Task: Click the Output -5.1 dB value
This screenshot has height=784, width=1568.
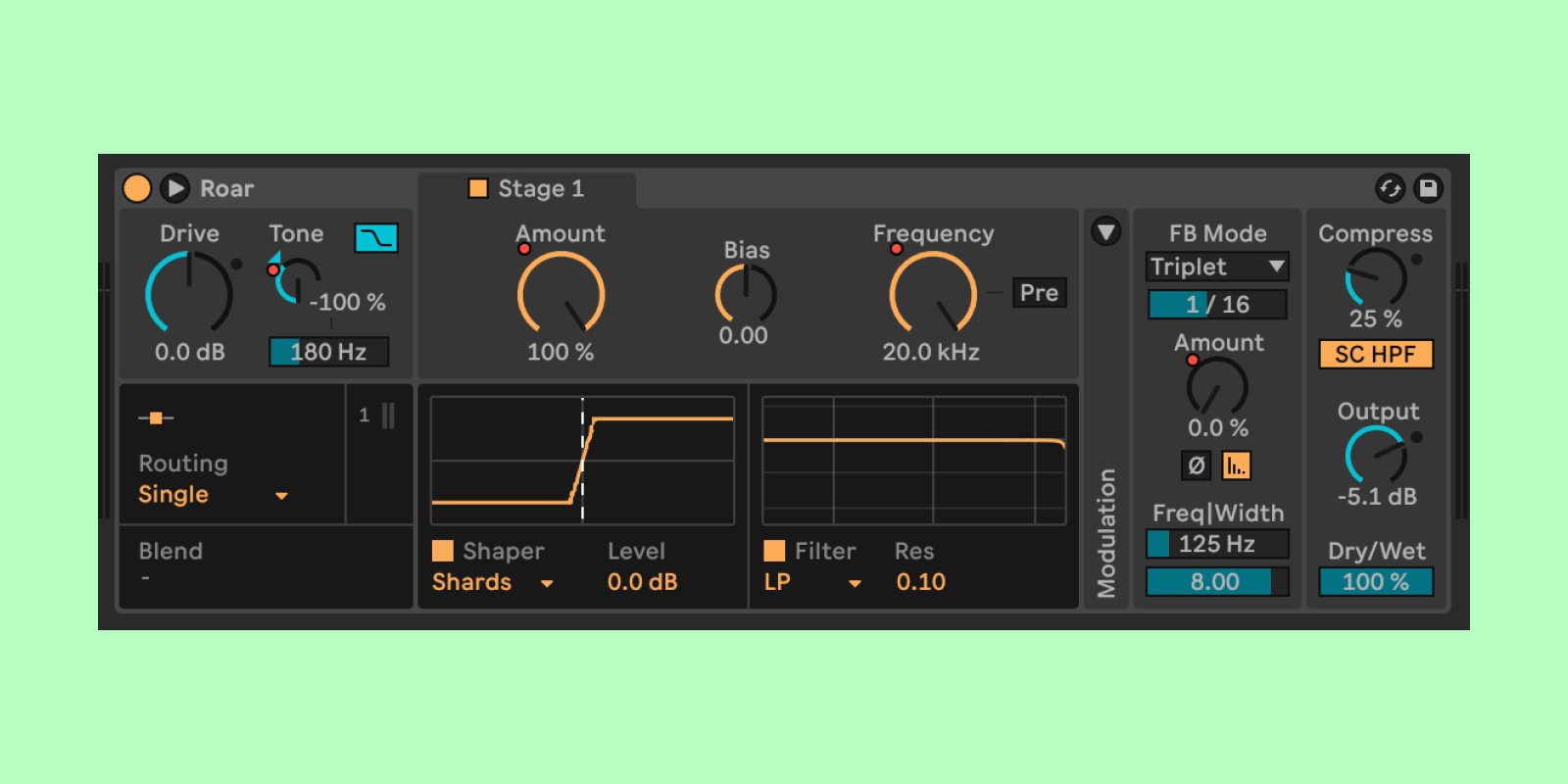Action: [x=1377, y=497]
